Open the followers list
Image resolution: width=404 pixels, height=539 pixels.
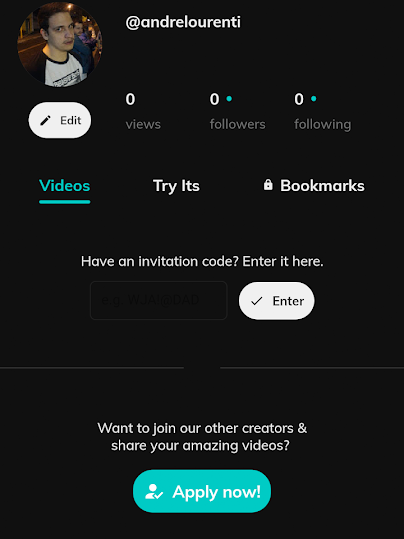[237, 112]
